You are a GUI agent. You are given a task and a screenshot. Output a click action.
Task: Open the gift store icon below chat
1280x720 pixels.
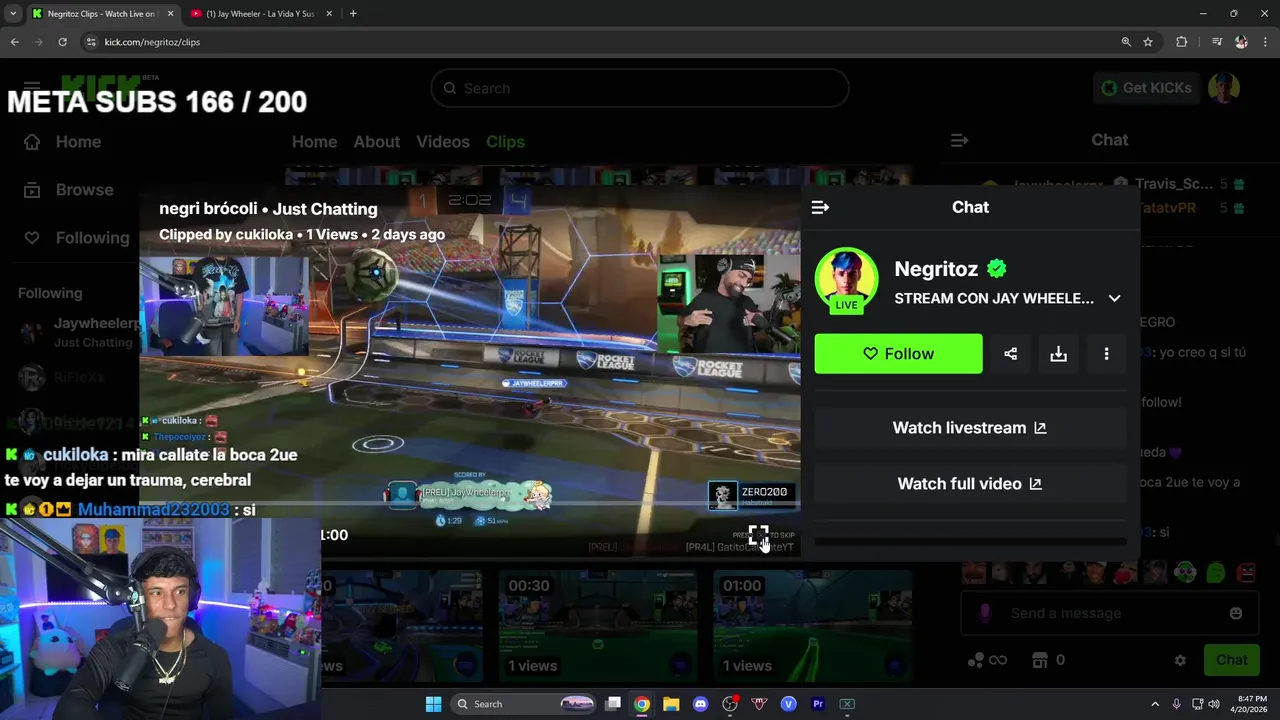click(x=1040, y=660)
